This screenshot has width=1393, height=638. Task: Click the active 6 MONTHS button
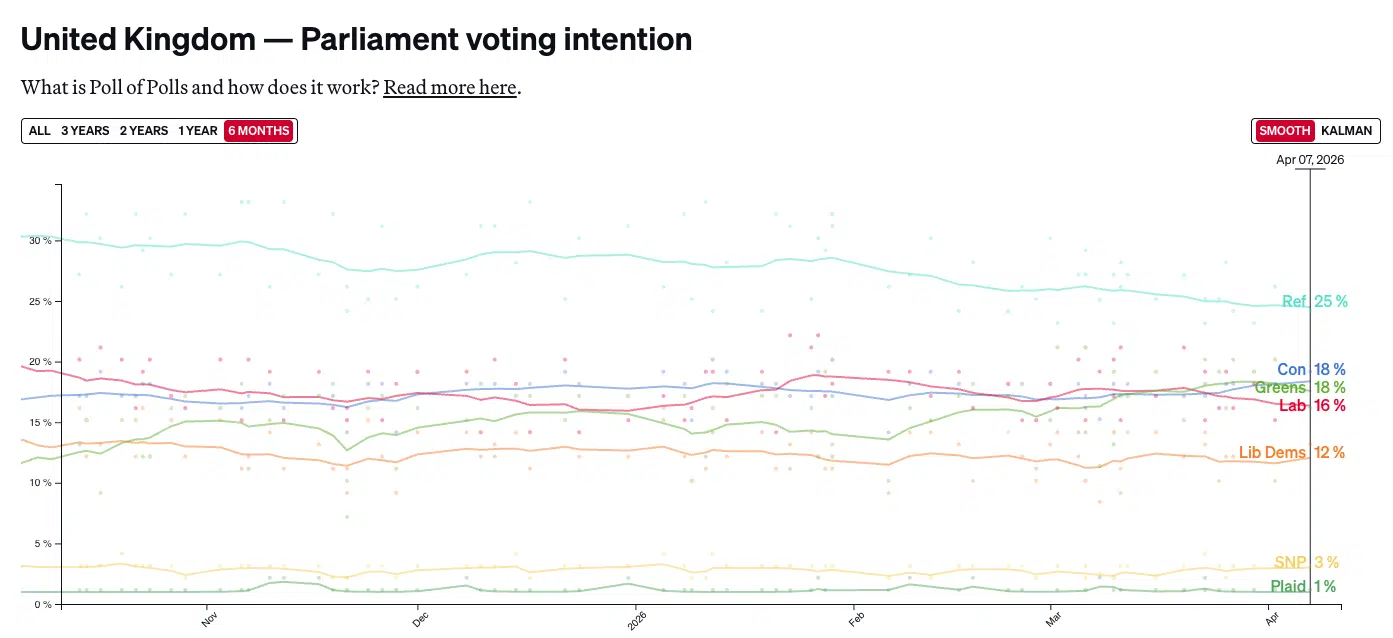(258, 130)
